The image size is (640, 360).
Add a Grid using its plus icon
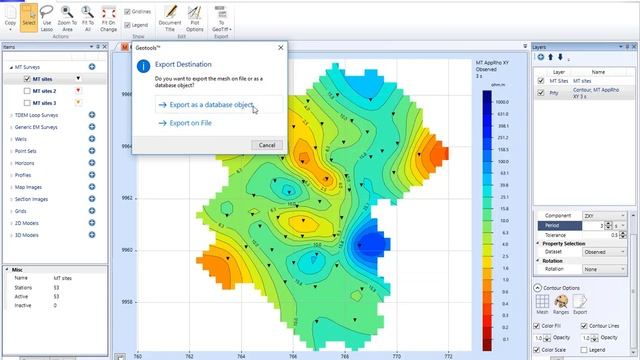[92, 211]
